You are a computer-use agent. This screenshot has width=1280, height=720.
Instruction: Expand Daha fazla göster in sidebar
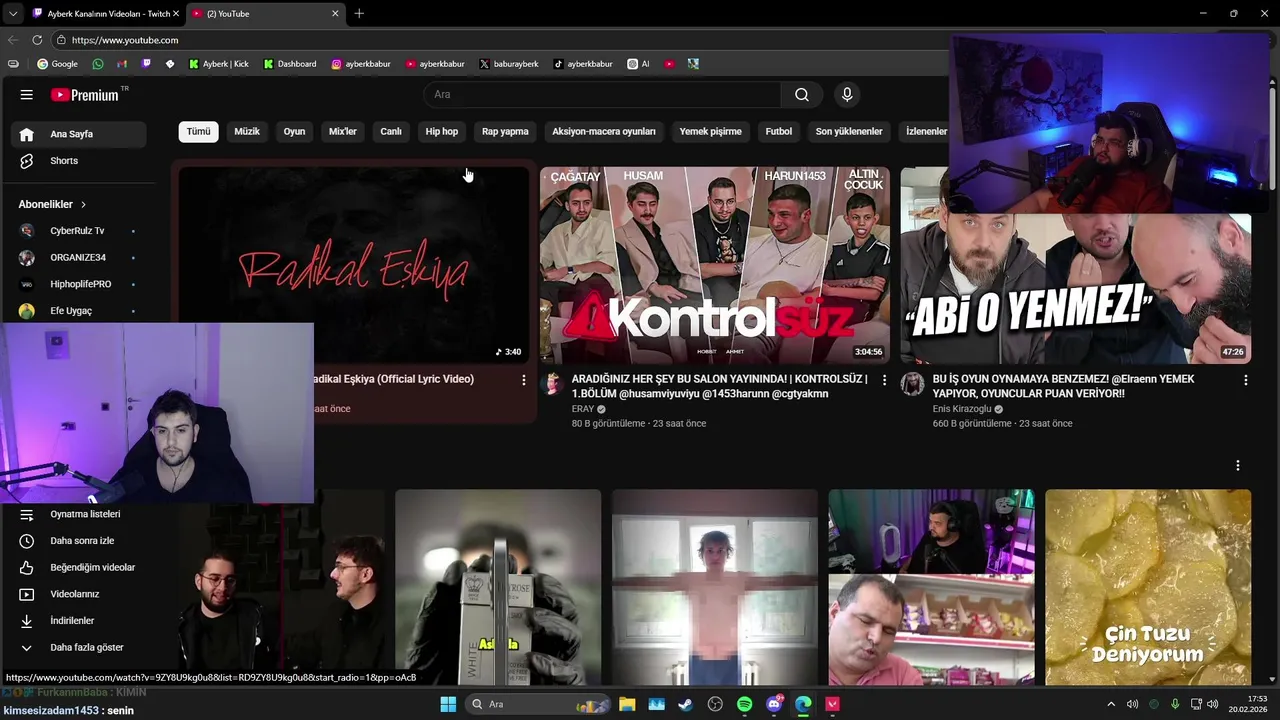79,647
